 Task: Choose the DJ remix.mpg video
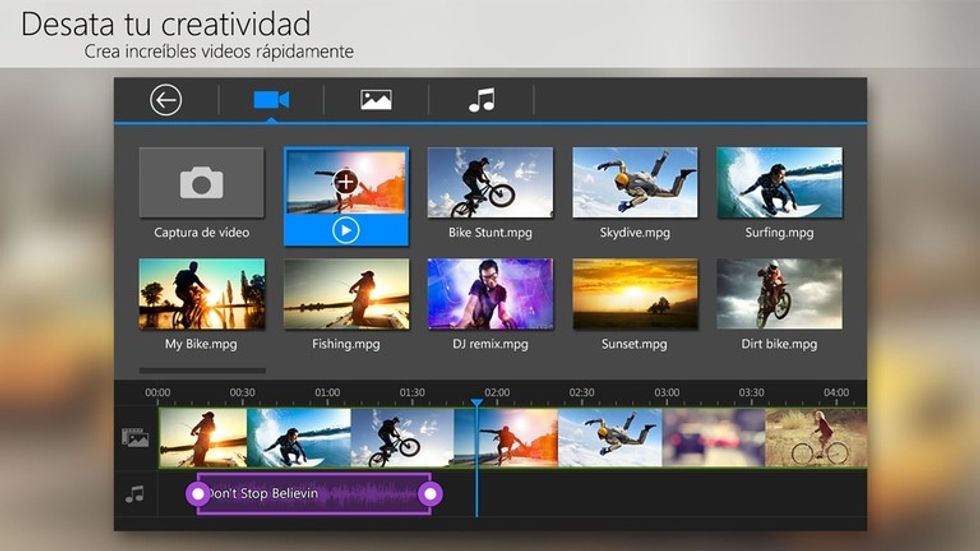[x=490, y=295]
